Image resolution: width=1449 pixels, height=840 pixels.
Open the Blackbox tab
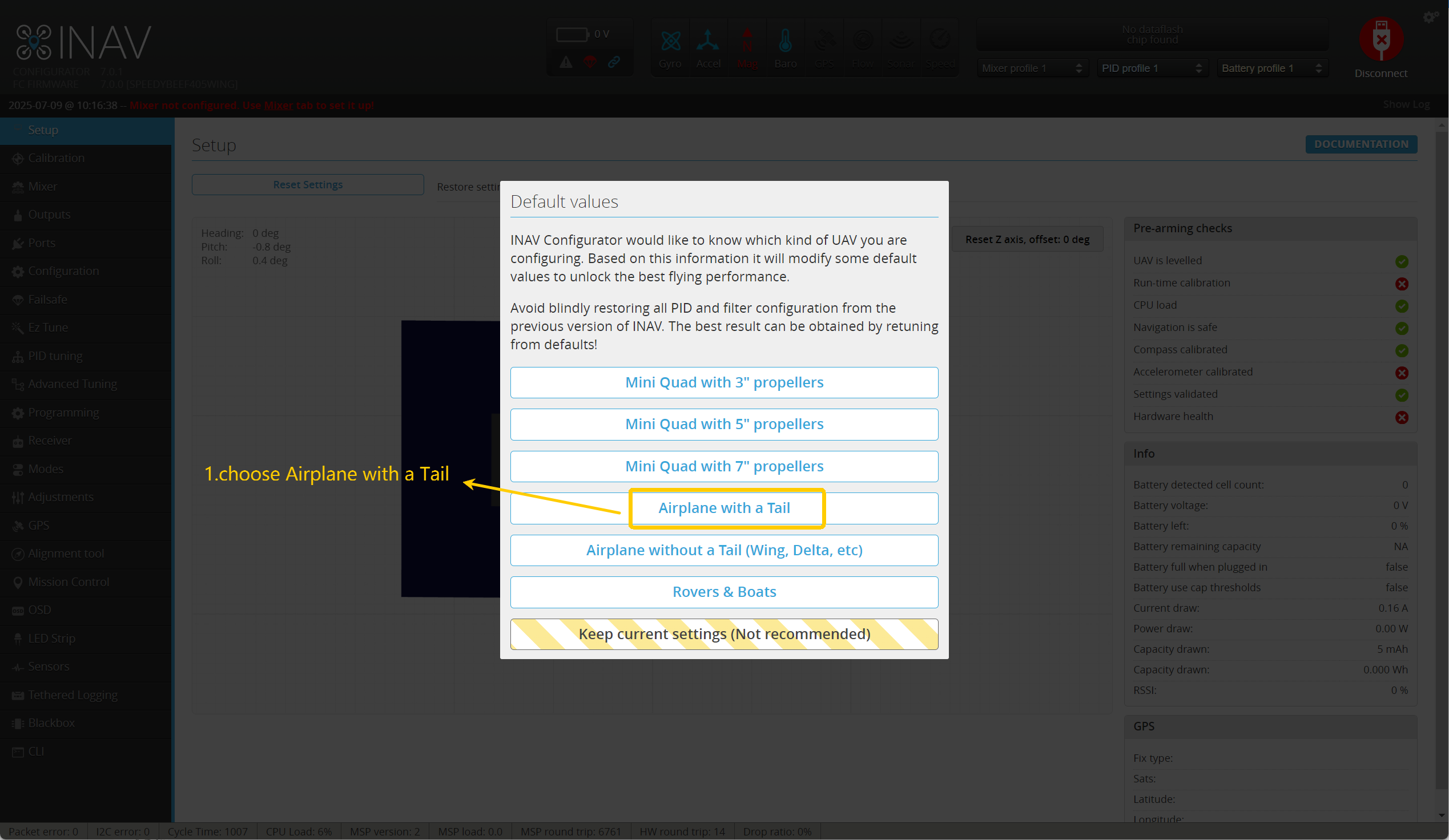pos(86,724)
